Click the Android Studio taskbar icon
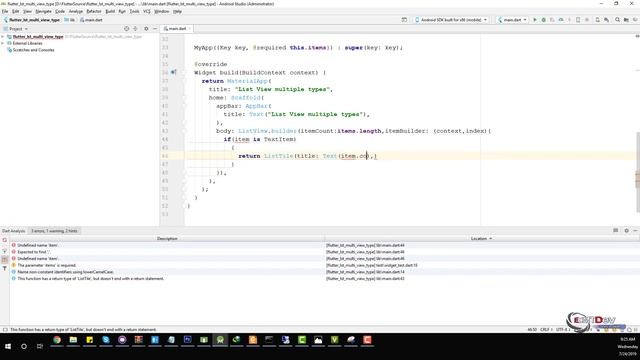The height and width of the screenshot is (360, 640). 220,340
